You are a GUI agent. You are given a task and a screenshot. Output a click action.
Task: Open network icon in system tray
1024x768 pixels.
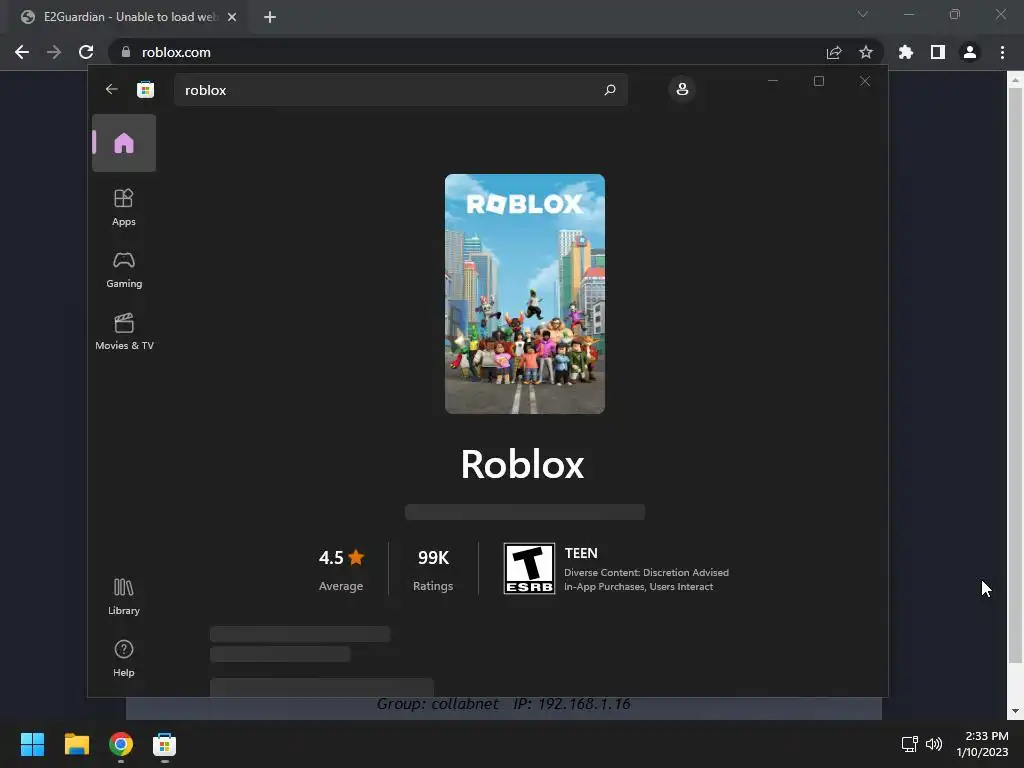[909, 744]
